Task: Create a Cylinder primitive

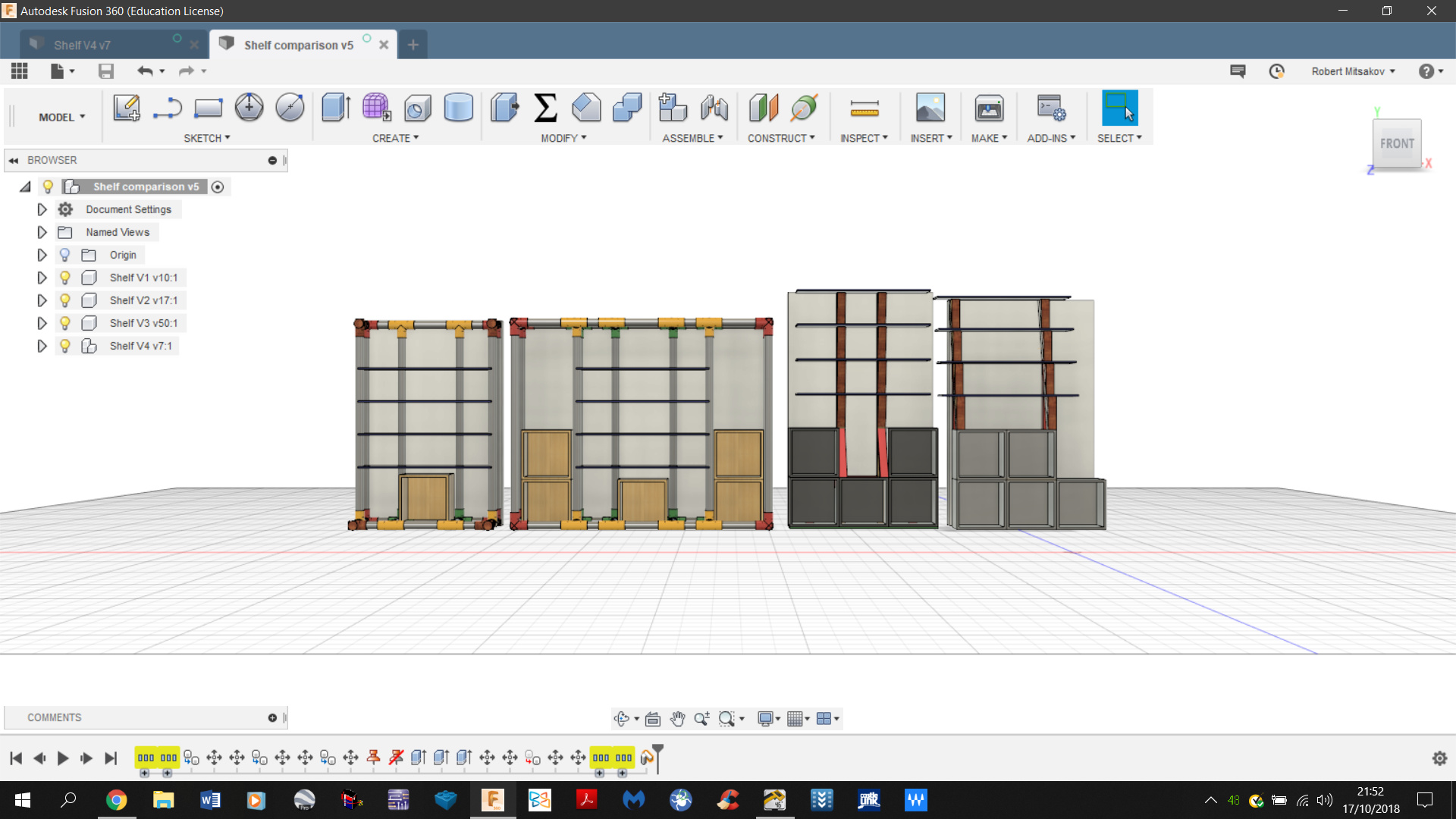Action: pos(458,108)
